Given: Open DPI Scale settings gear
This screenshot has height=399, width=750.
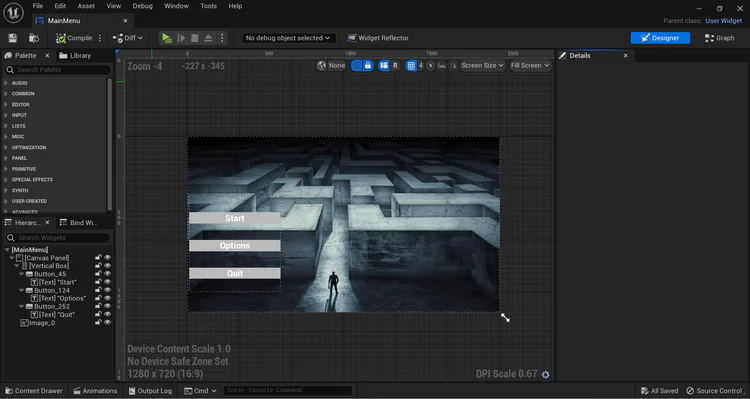Looking at the screenshot, I should pos(546,375).
